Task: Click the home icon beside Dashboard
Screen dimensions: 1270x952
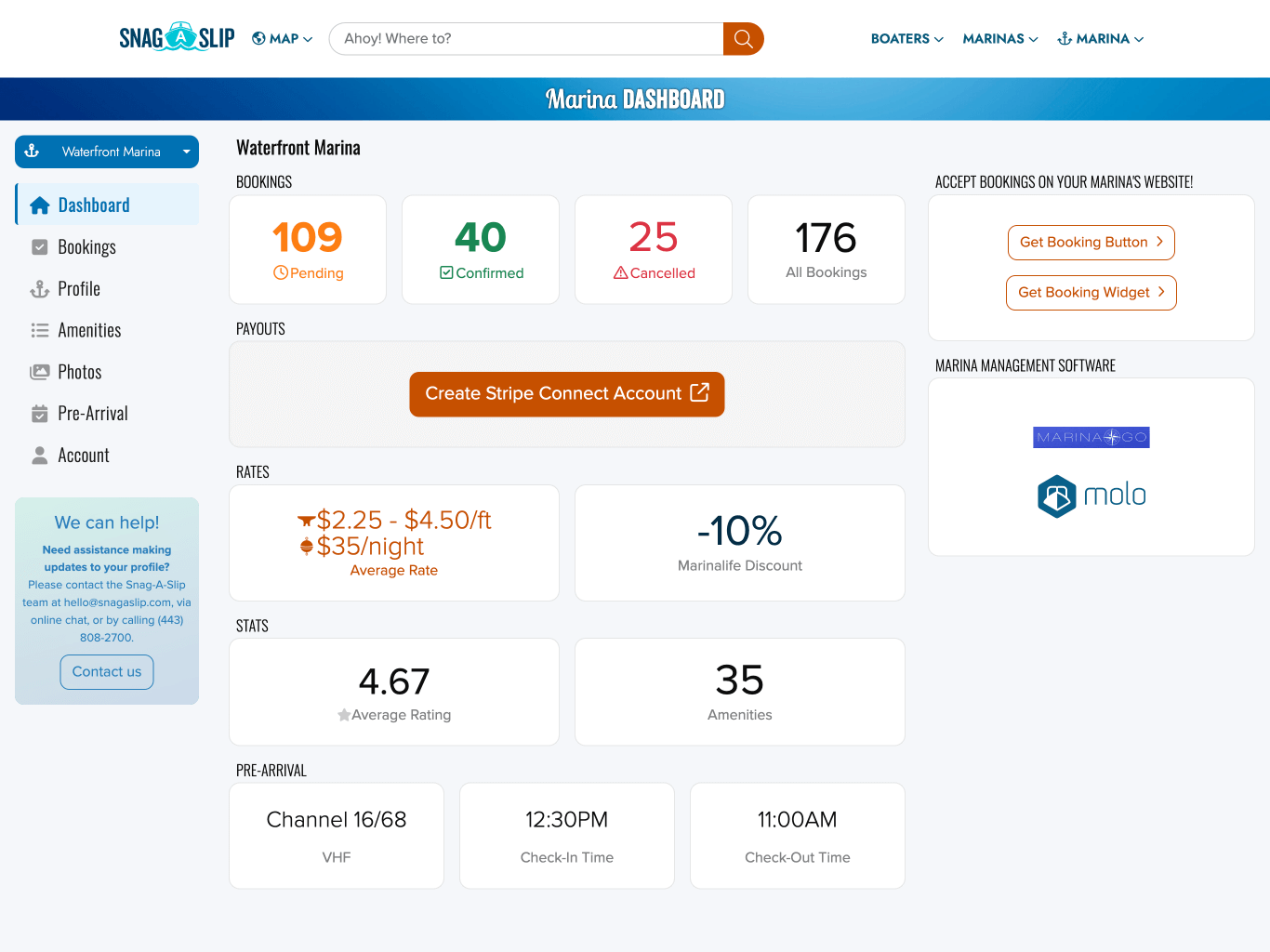Action: click(x=39, y=205)
